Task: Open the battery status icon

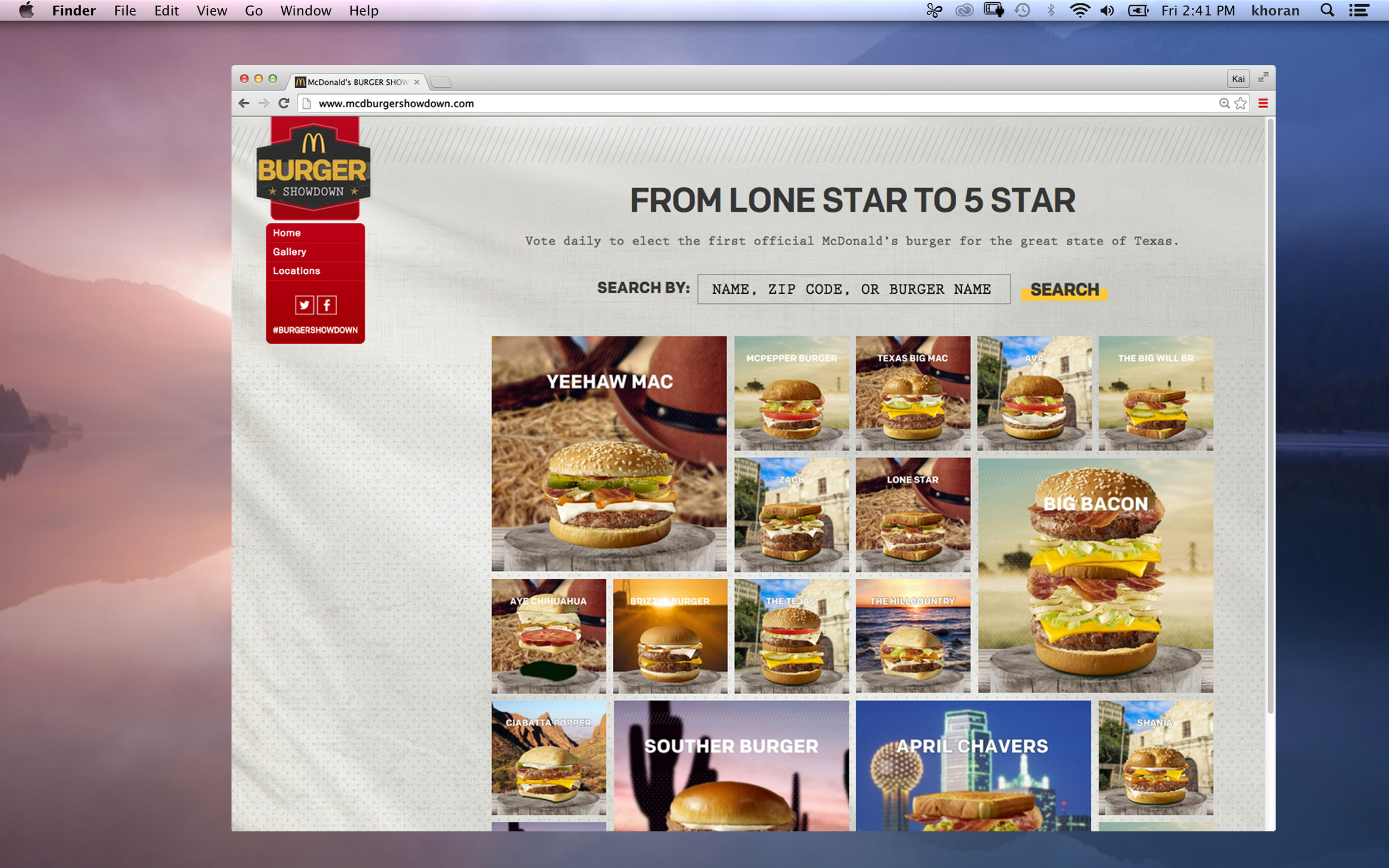Action: 1137,11
